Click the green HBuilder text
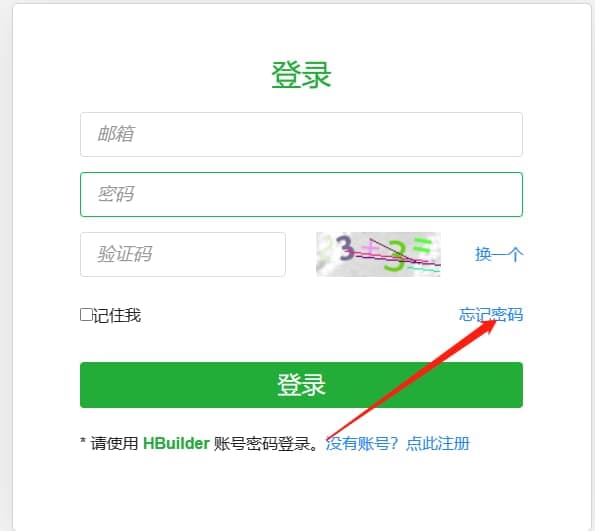This screenshot has height=531, width=595. (176, 443)
